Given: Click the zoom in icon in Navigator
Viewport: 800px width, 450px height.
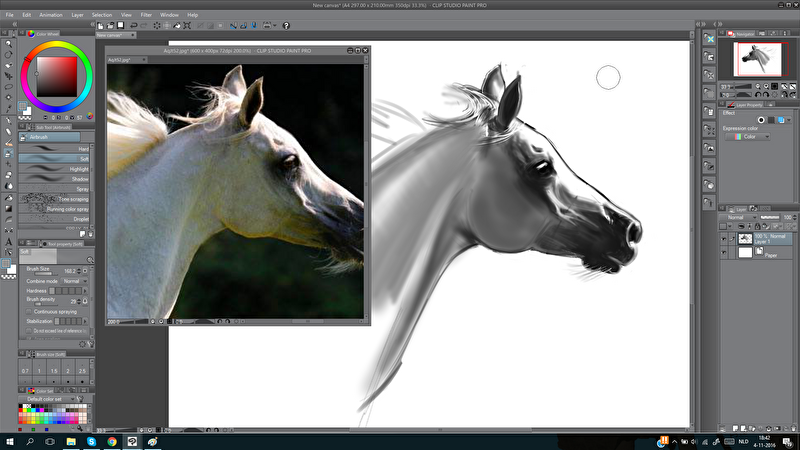Looking at the screenshot, I should [x=766, y=87].
